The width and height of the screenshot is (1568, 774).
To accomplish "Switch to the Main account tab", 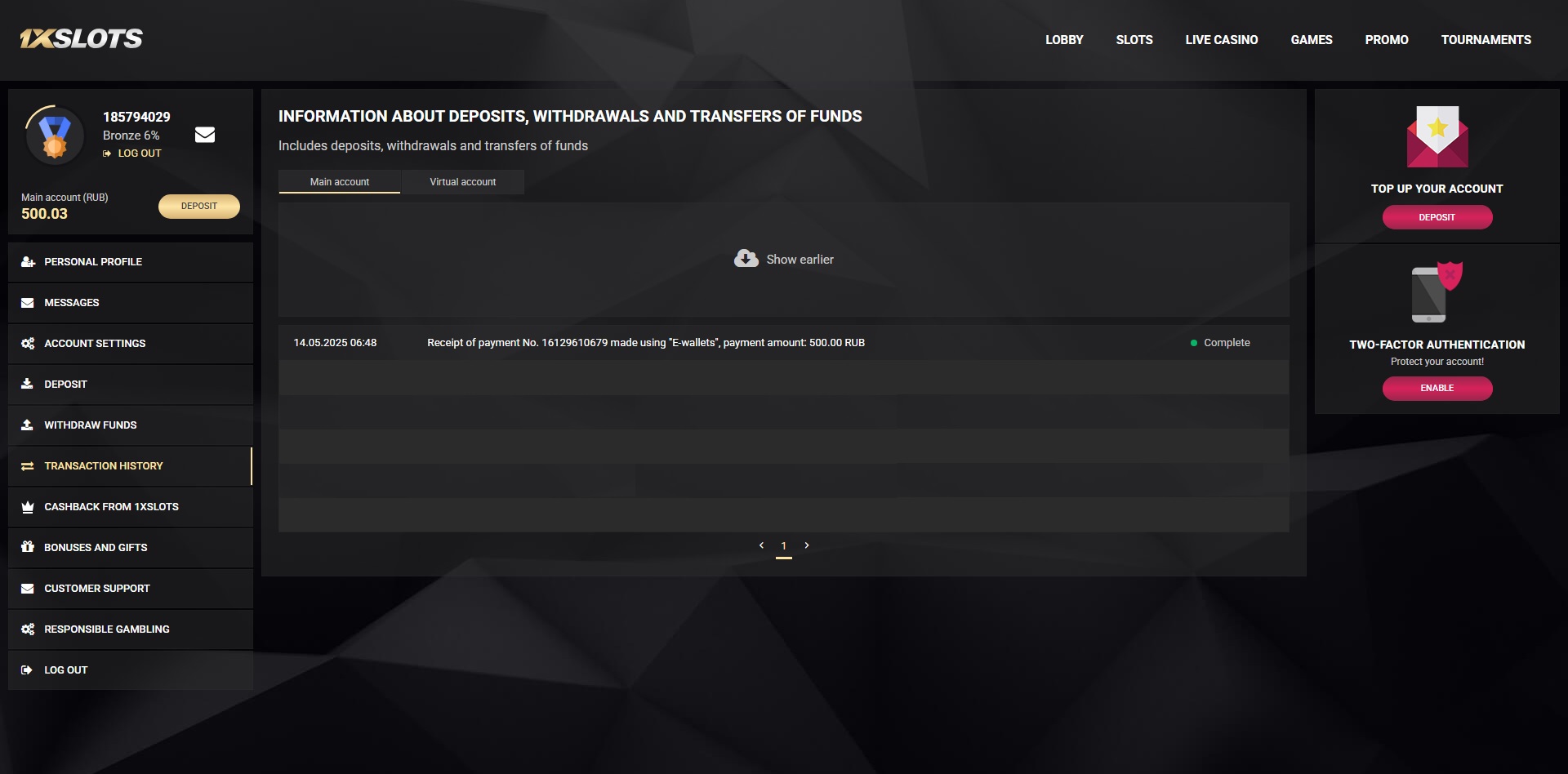I will [x=340, y=182].
